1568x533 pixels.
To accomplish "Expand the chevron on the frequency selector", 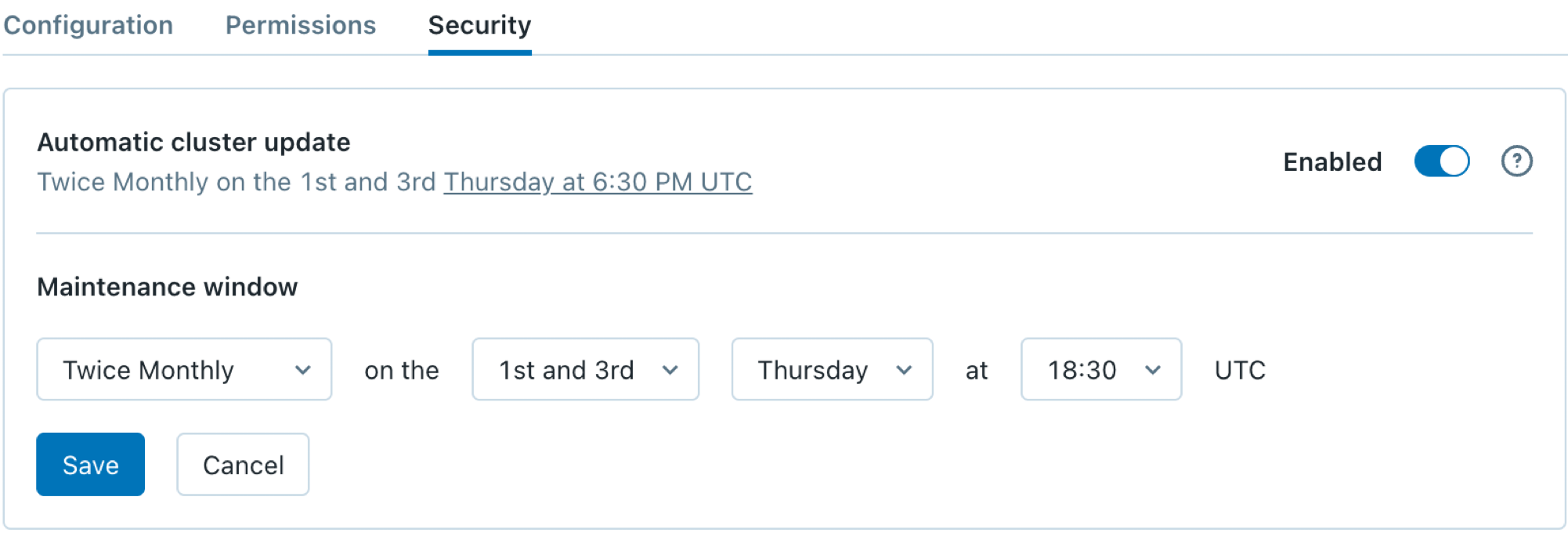I will (x=304, y=369).
